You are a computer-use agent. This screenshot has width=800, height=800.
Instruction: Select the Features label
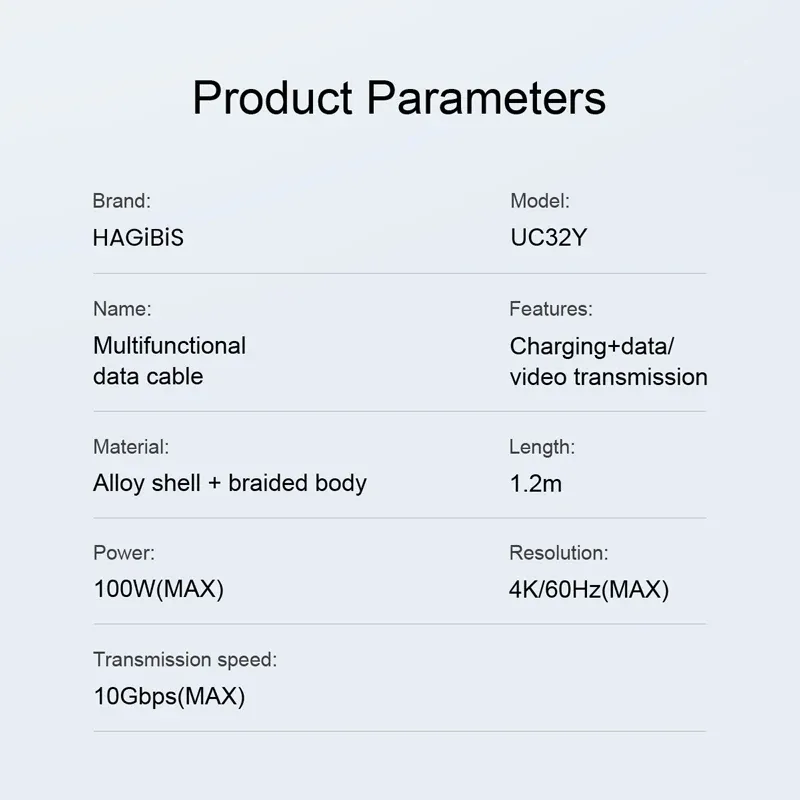(551, 309)
